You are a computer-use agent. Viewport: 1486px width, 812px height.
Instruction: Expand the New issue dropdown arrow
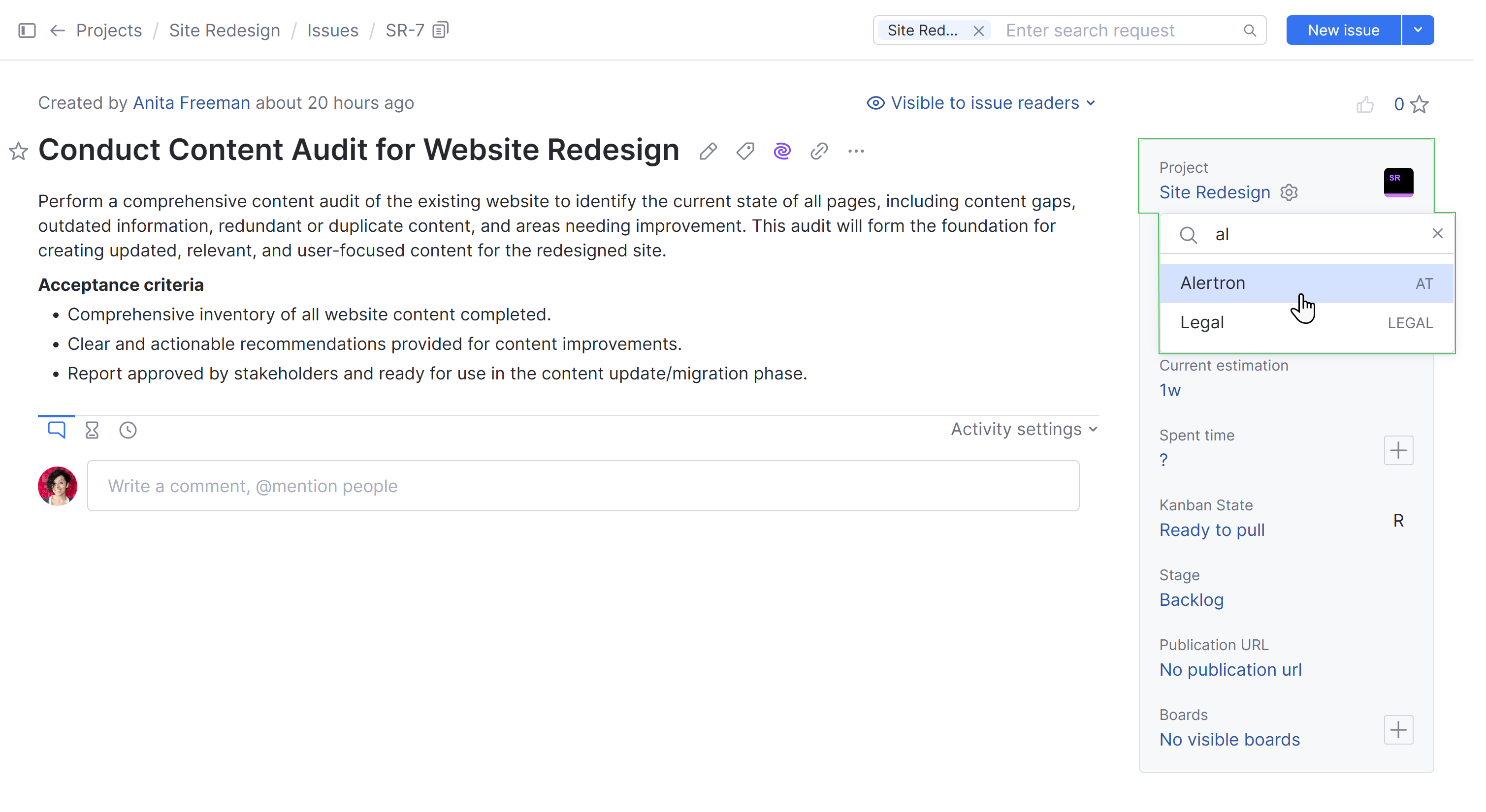tap(1418, 30)
